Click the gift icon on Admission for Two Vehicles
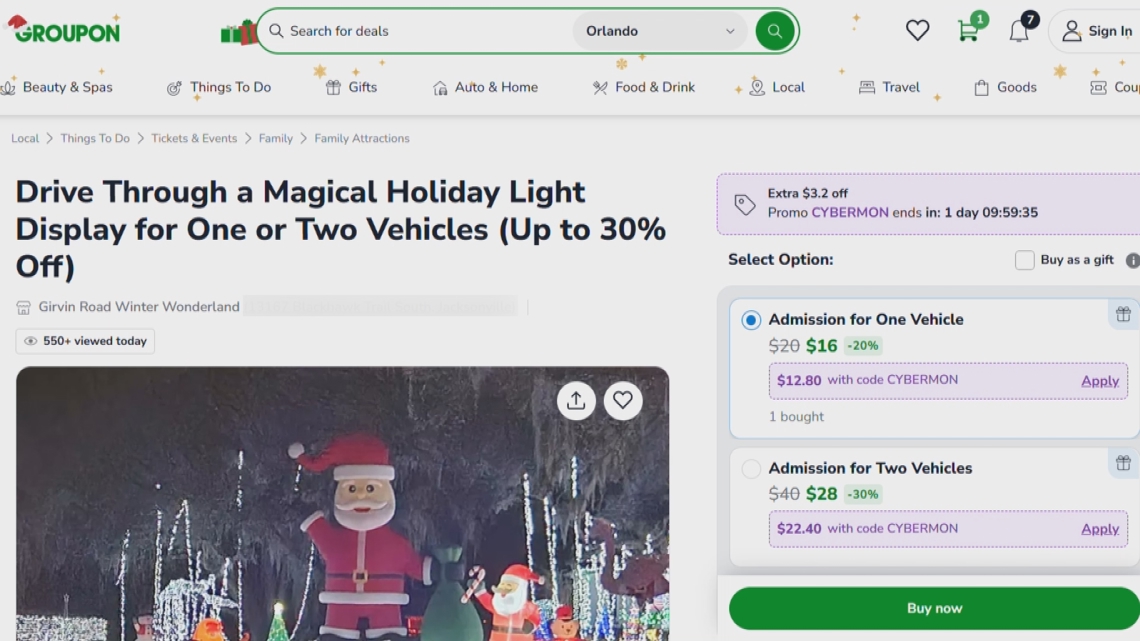1140x641 pixels. click(x=1122, y=462)
